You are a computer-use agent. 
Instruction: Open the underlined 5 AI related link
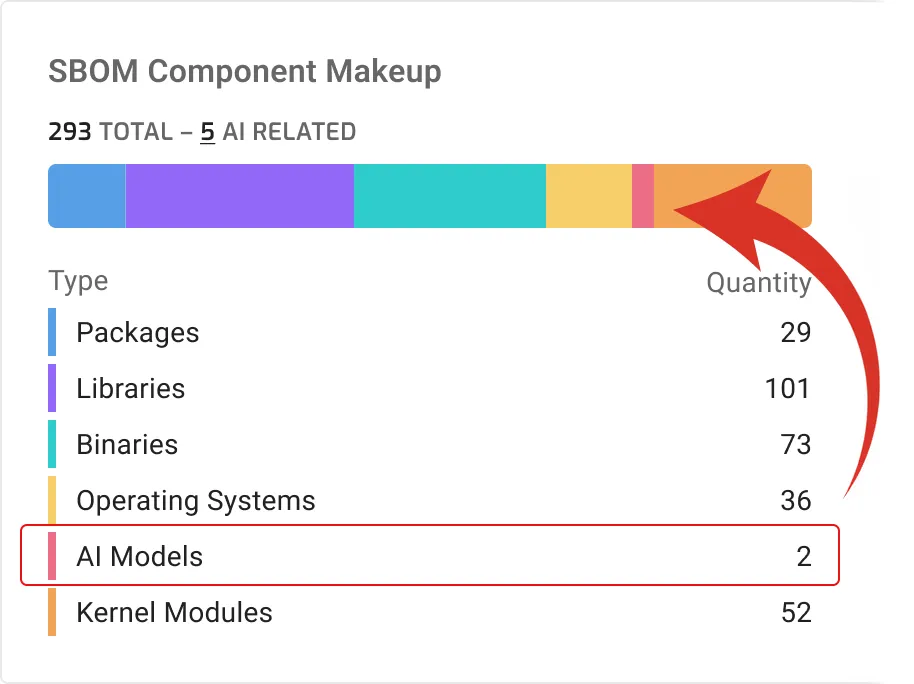coord(208,132)
